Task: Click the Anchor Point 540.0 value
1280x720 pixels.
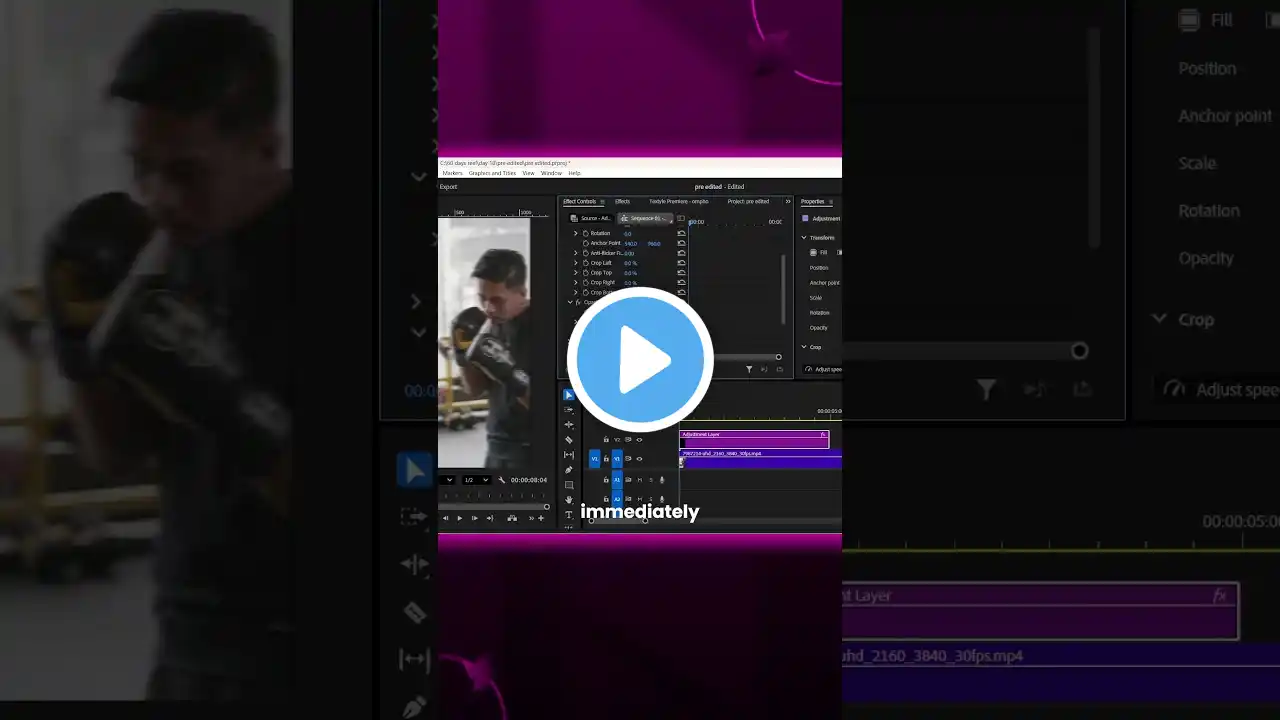Action: pos(631,243)
